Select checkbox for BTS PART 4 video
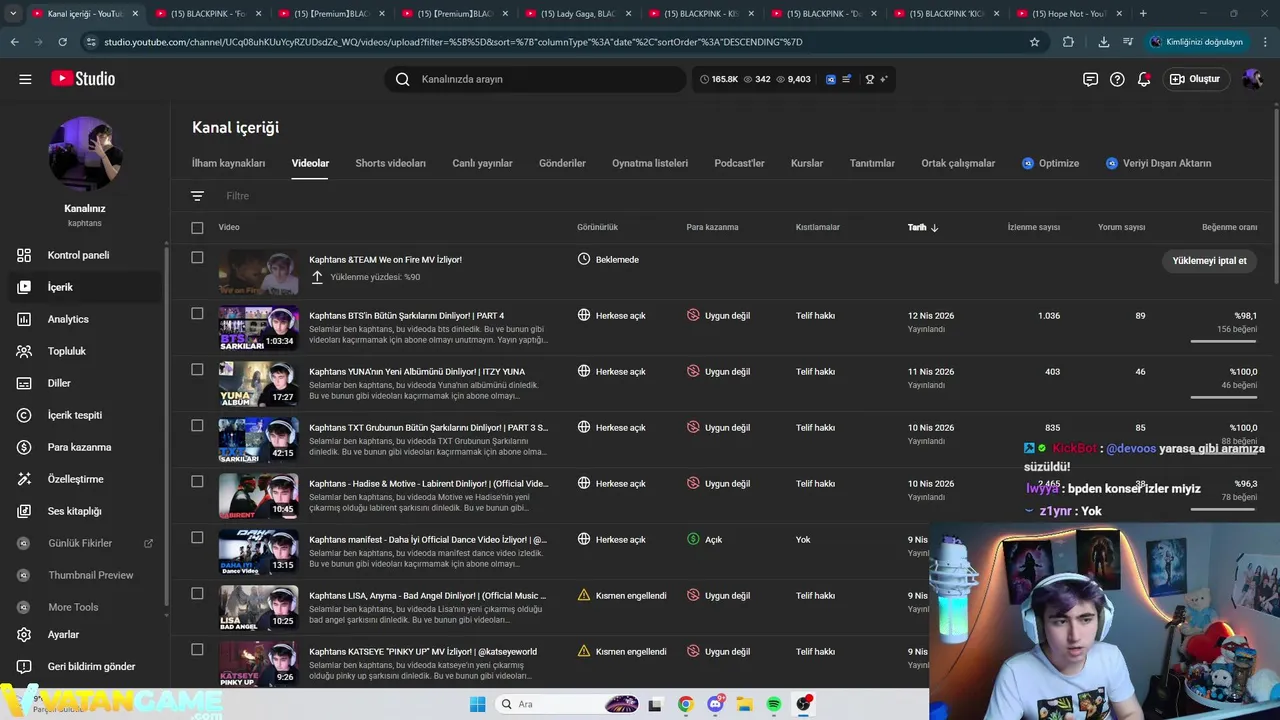The height and width of the screenshot is (720, 1280). [x=197, y=313]
